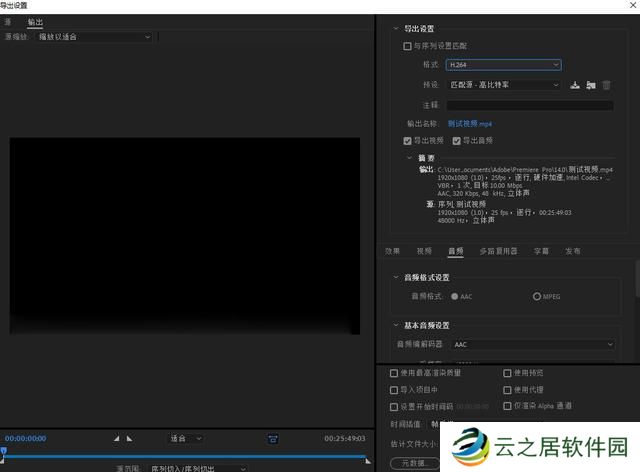Enable the 与序列设置匹配 checkbox
The height and width of the screenshot is (472, 640).
coord(407,46)
